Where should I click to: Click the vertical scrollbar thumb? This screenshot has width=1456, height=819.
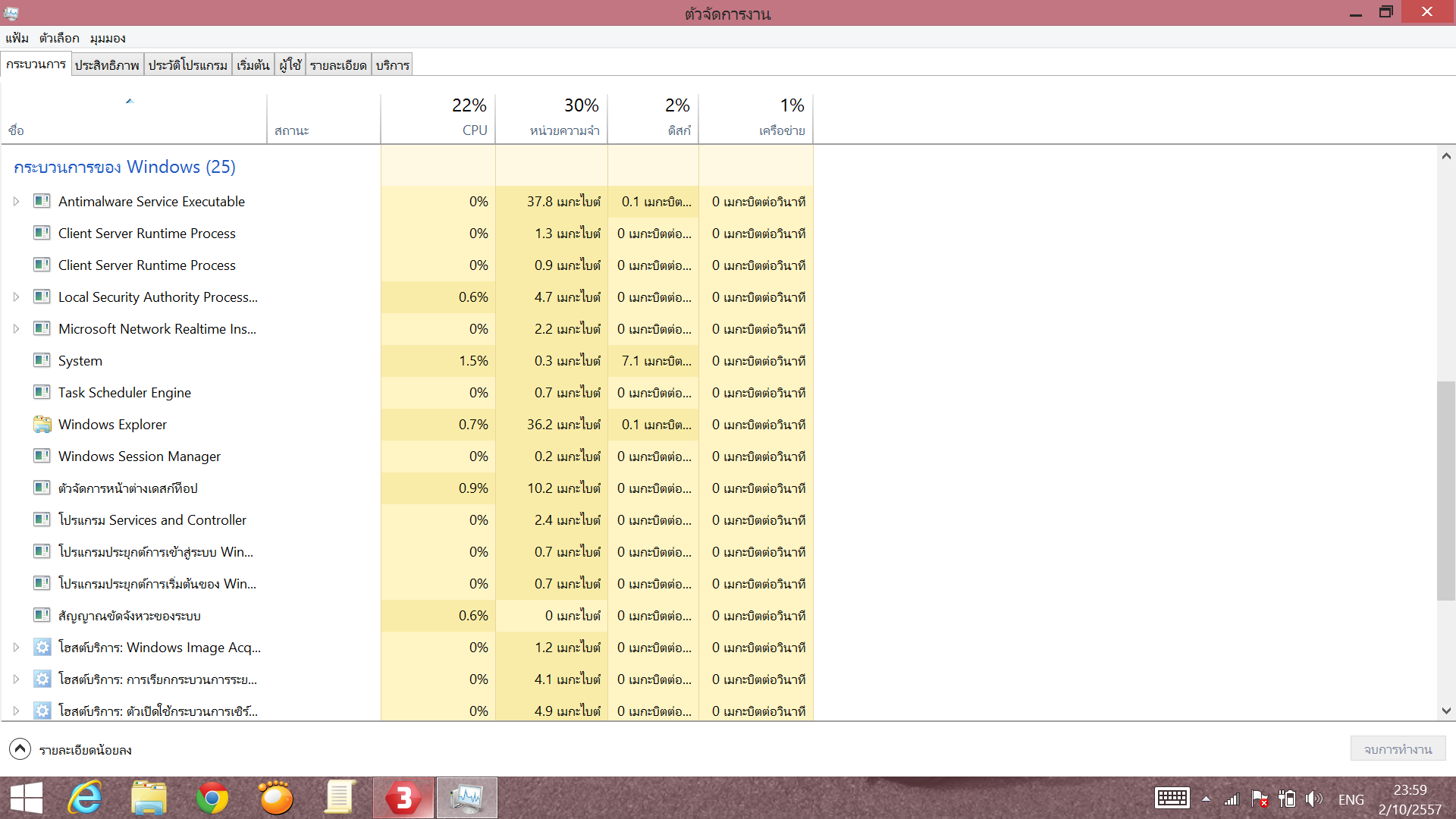pos(1446,491)
